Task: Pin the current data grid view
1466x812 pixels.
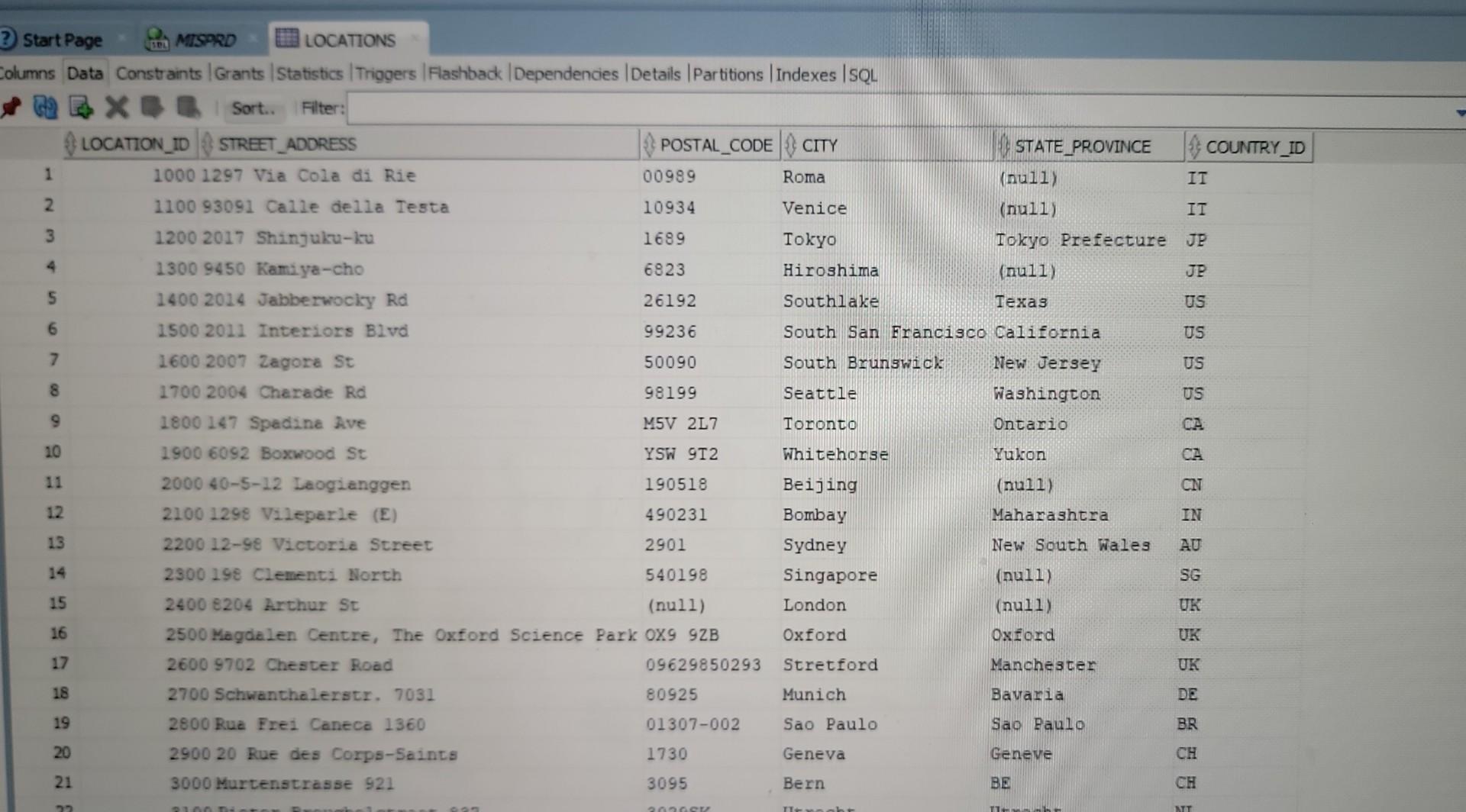Action: (11, 108)
